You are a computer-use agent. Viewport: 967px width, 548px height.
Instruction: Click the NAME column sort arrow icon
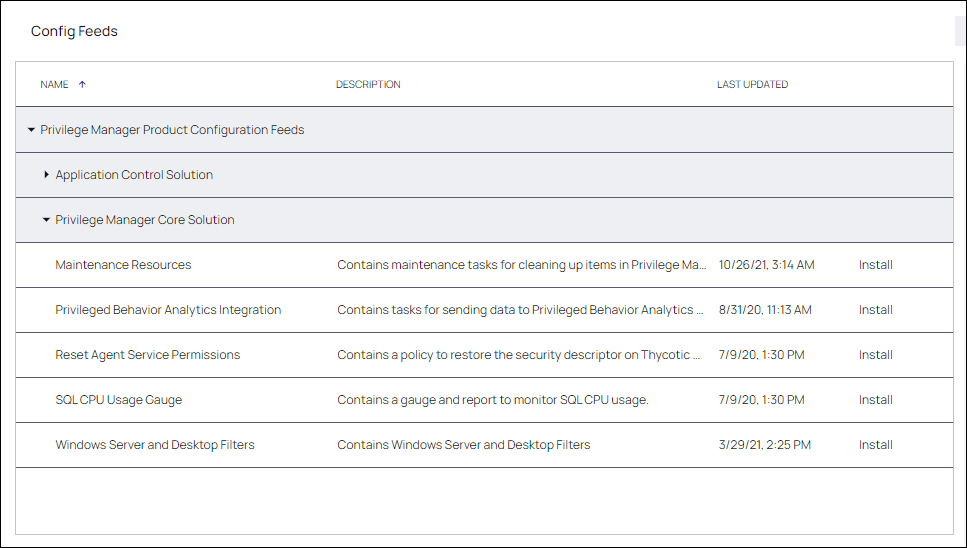pos(82,84)
